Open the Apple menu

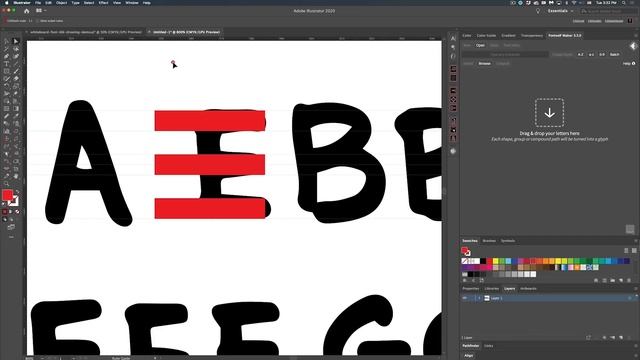[x=7, y=3]
